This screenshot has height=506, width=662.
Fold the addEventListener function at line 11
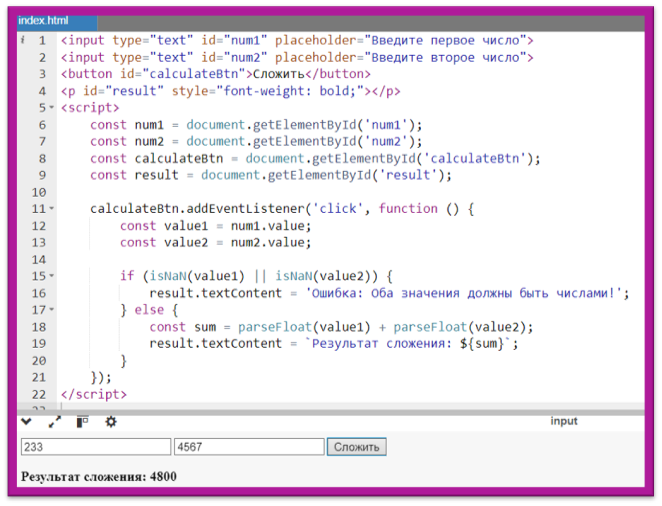(52, 209)
